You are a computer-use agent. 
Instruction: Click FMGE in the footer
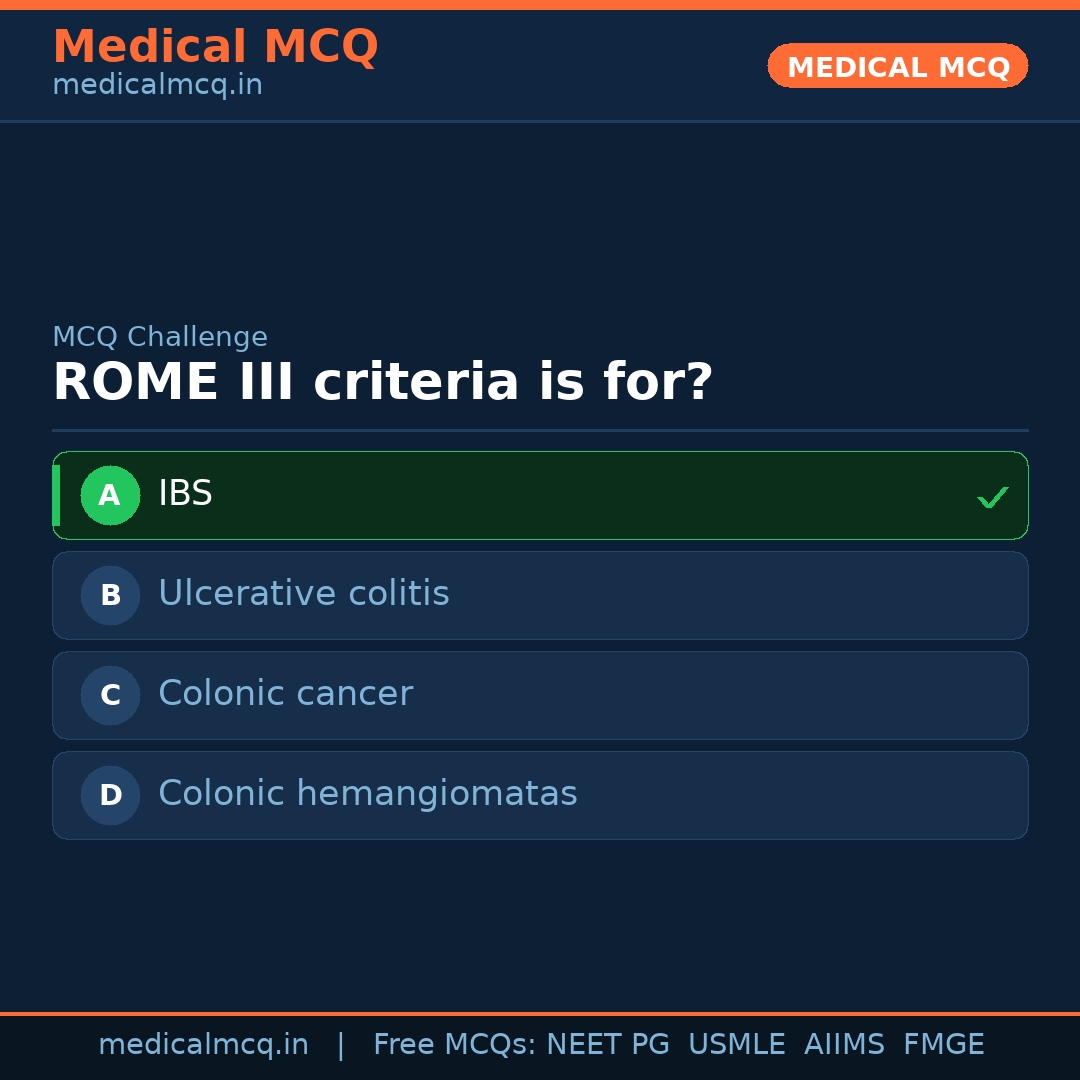point(943,1045)
